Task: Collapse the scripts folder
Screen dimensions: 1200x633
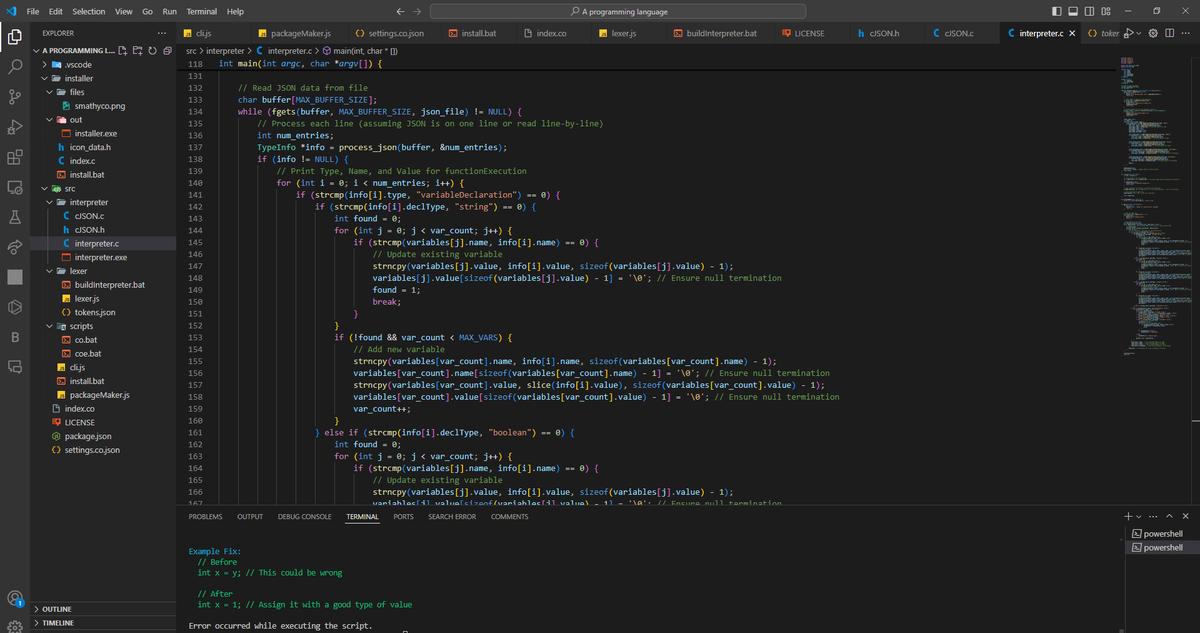Action: (105, 326)
